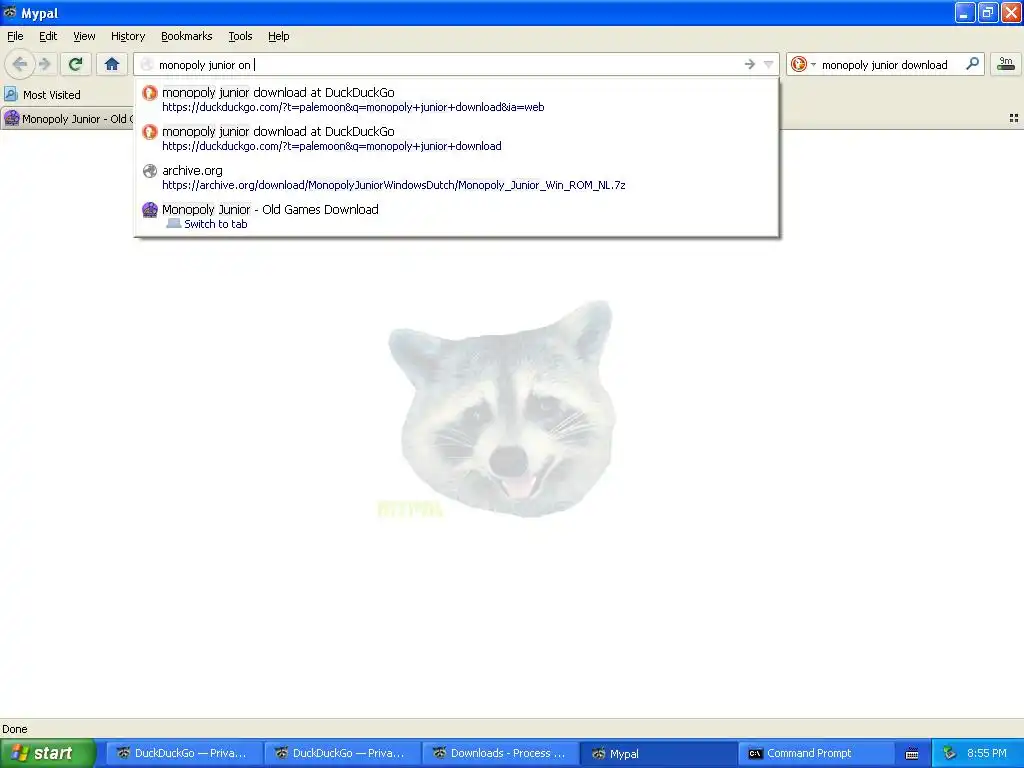Choose the second DuckDuckGo monopoly junior download suggestion

pos(456,138)
